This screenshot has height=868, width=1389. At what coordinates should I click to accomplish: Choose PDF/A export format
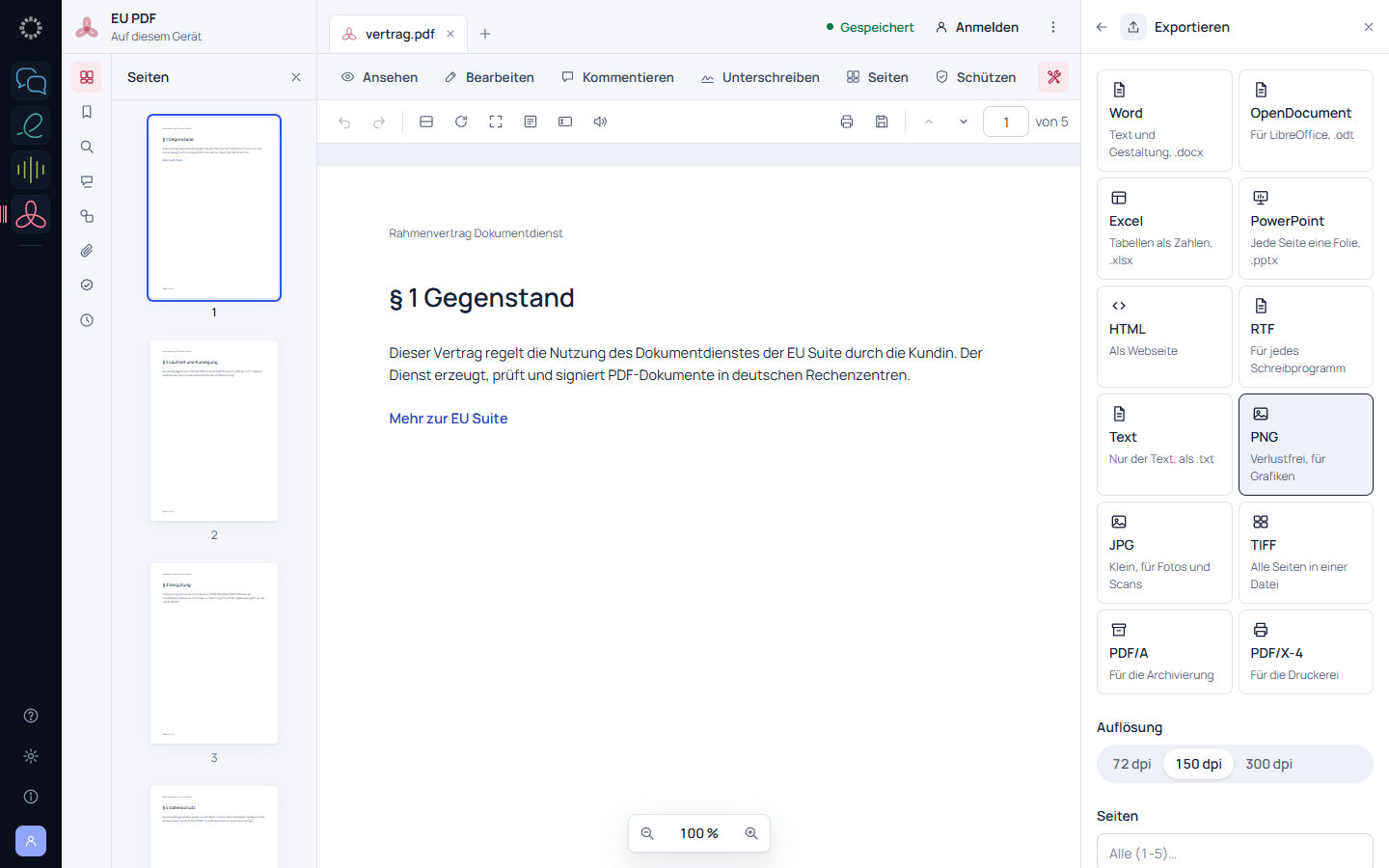tap(1164, 652)
